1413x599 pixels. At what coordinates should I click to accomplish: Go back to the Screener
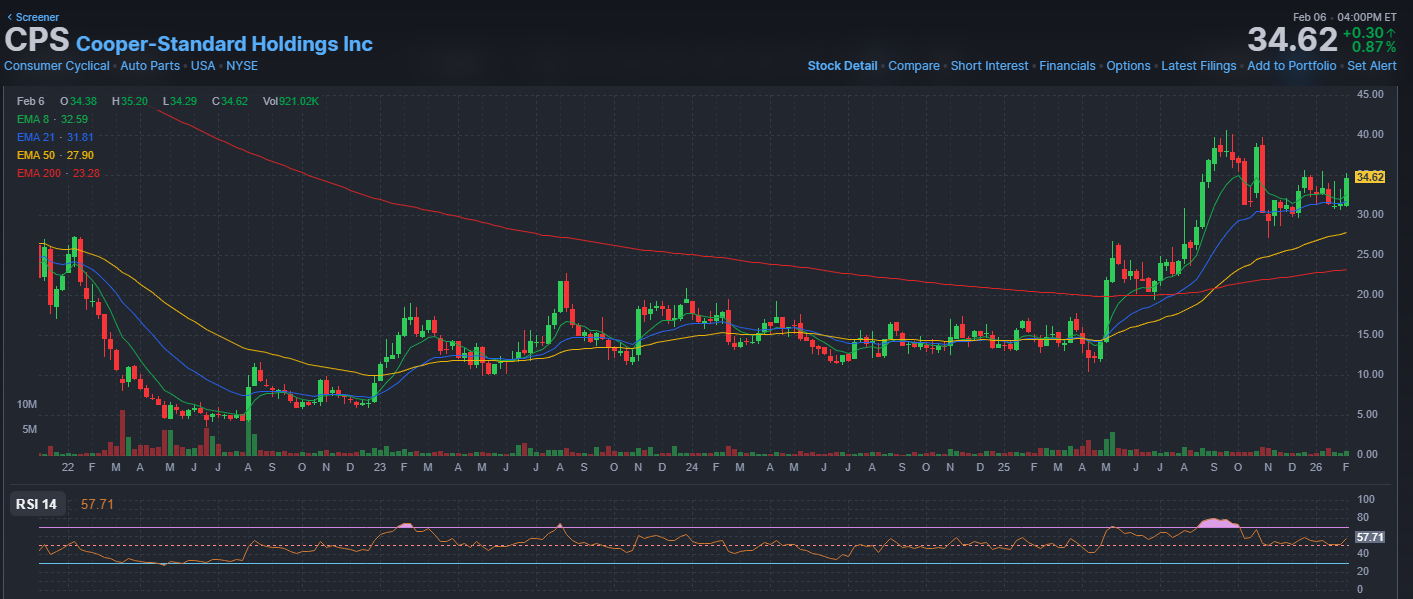[33, 17]
